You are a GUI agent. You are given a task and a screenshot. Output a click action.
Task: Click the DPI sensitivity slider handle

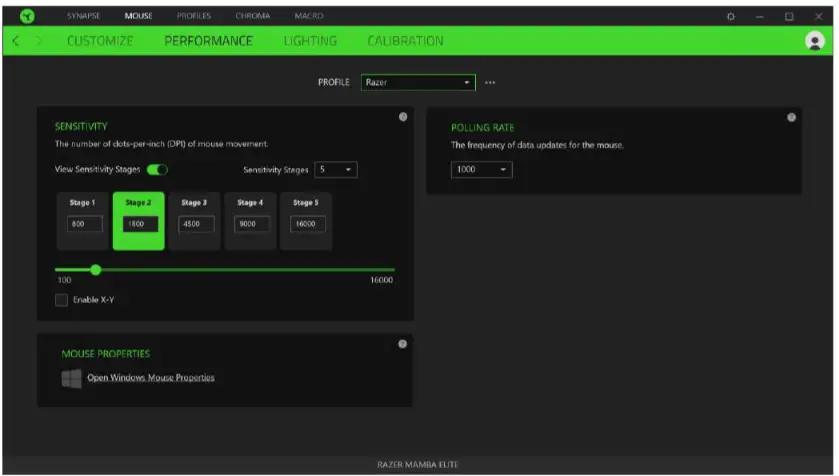(96, 270)
